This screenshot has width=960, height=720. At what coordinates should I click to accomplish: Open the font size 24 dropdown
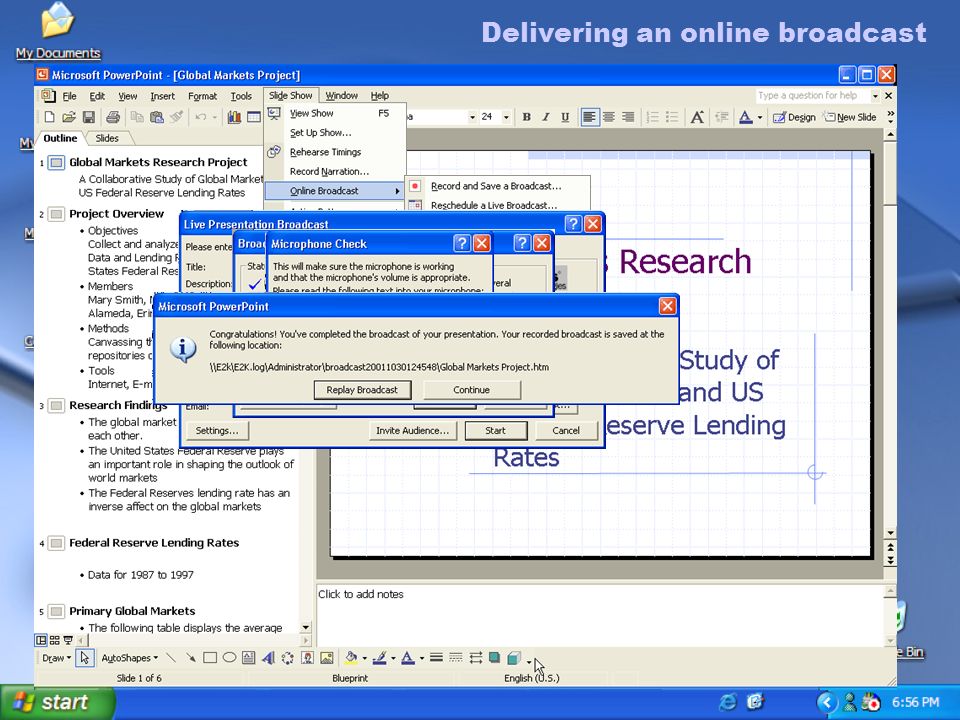[506, 117]
